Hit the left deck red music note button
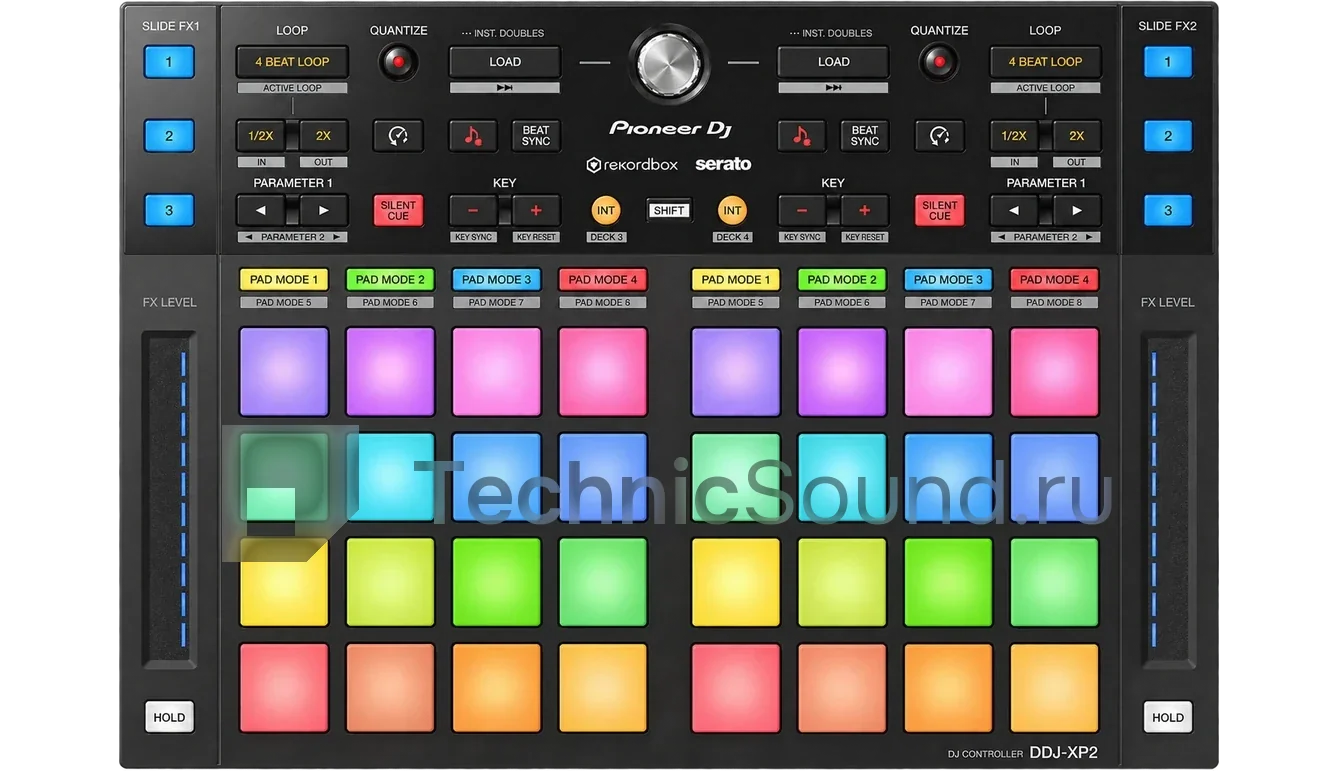Image resolution: width=1338 pixels, height=771 pixels. [473, 135]
